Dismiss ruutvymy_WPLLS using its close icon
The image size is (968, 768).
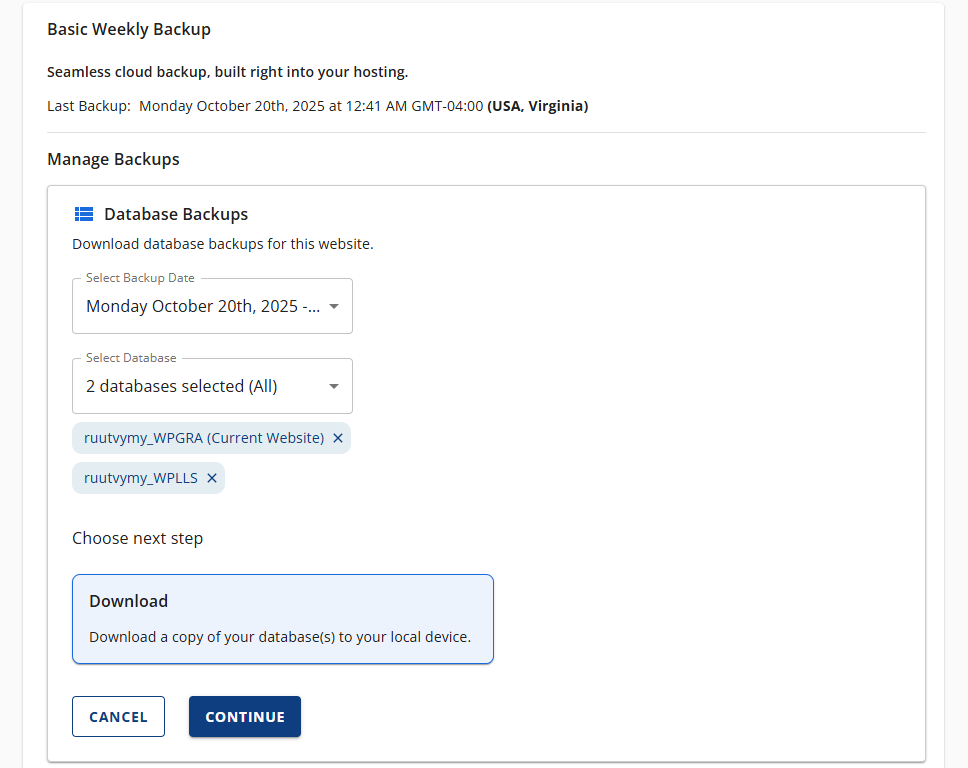pyautogui.click(x=212, y=477)
